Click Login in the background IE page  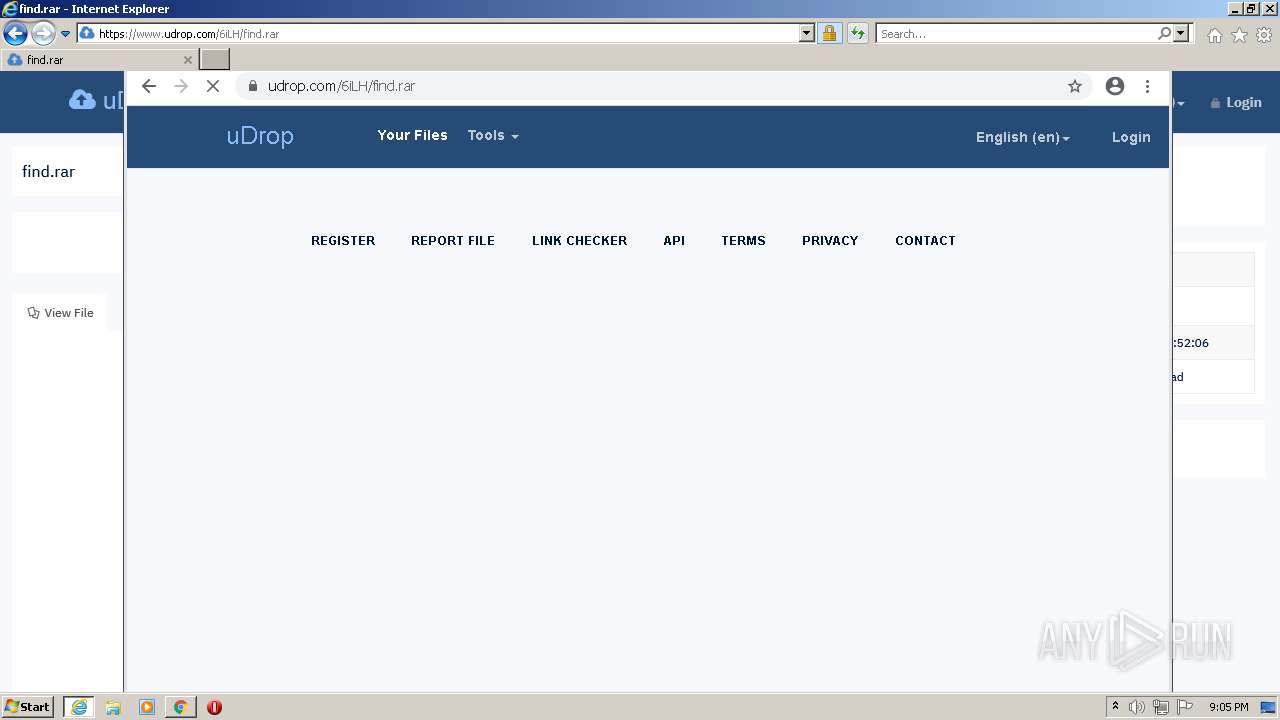tap(1236, 103)
